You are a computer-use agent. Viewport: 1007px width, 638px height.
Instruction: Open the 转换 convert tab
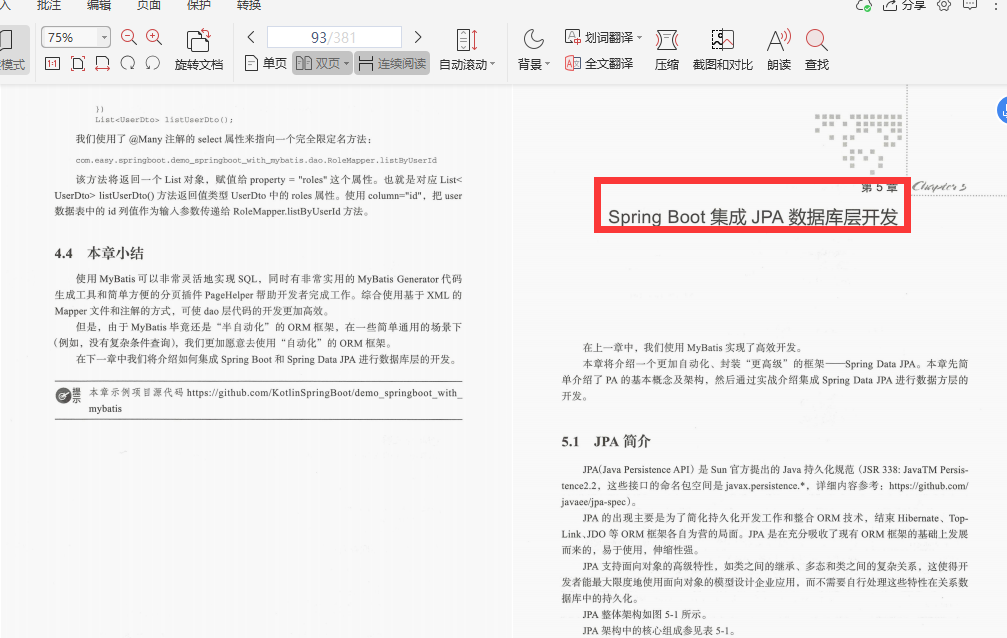[249, 5]
